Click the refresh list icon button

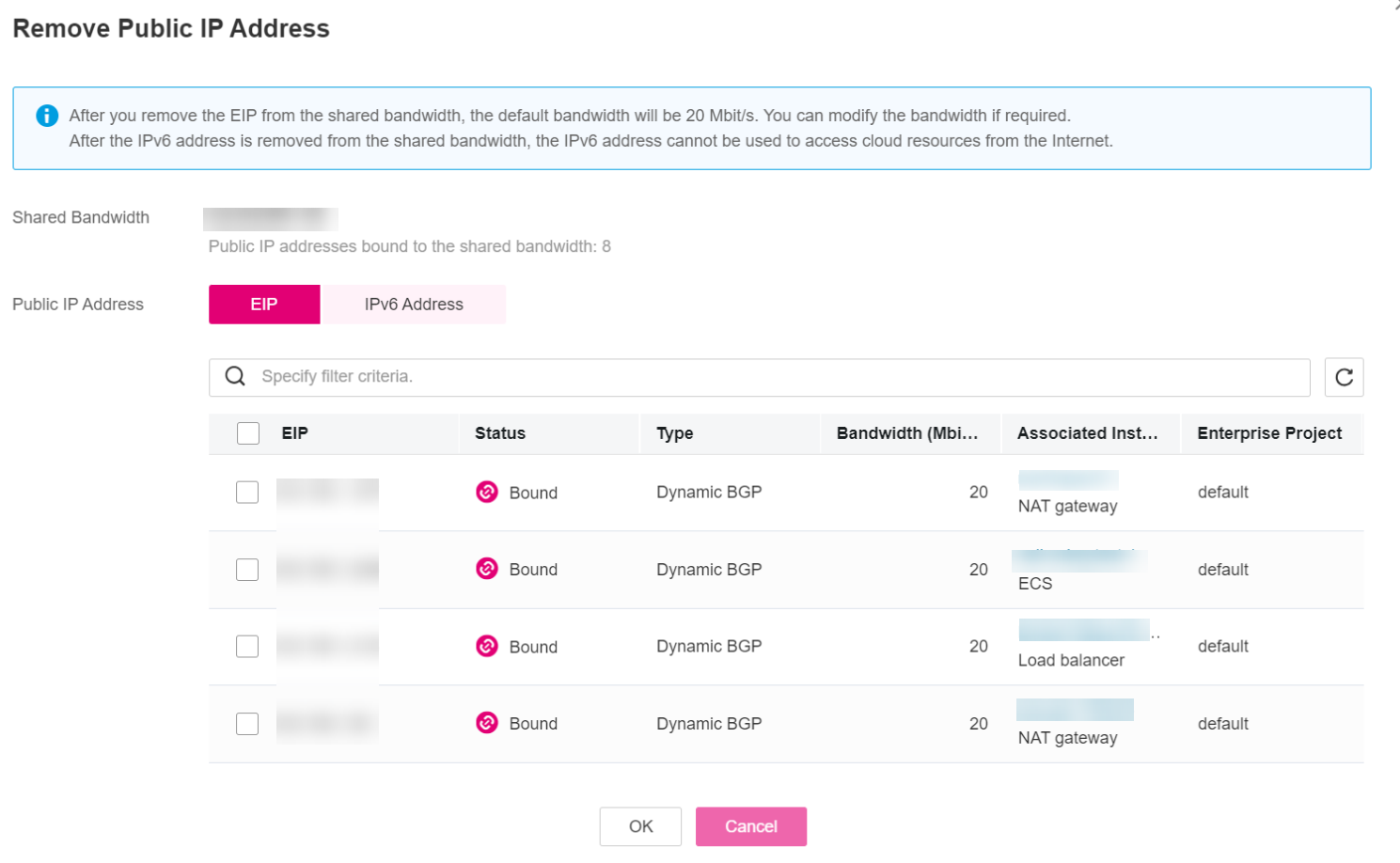click(1344, 377)
